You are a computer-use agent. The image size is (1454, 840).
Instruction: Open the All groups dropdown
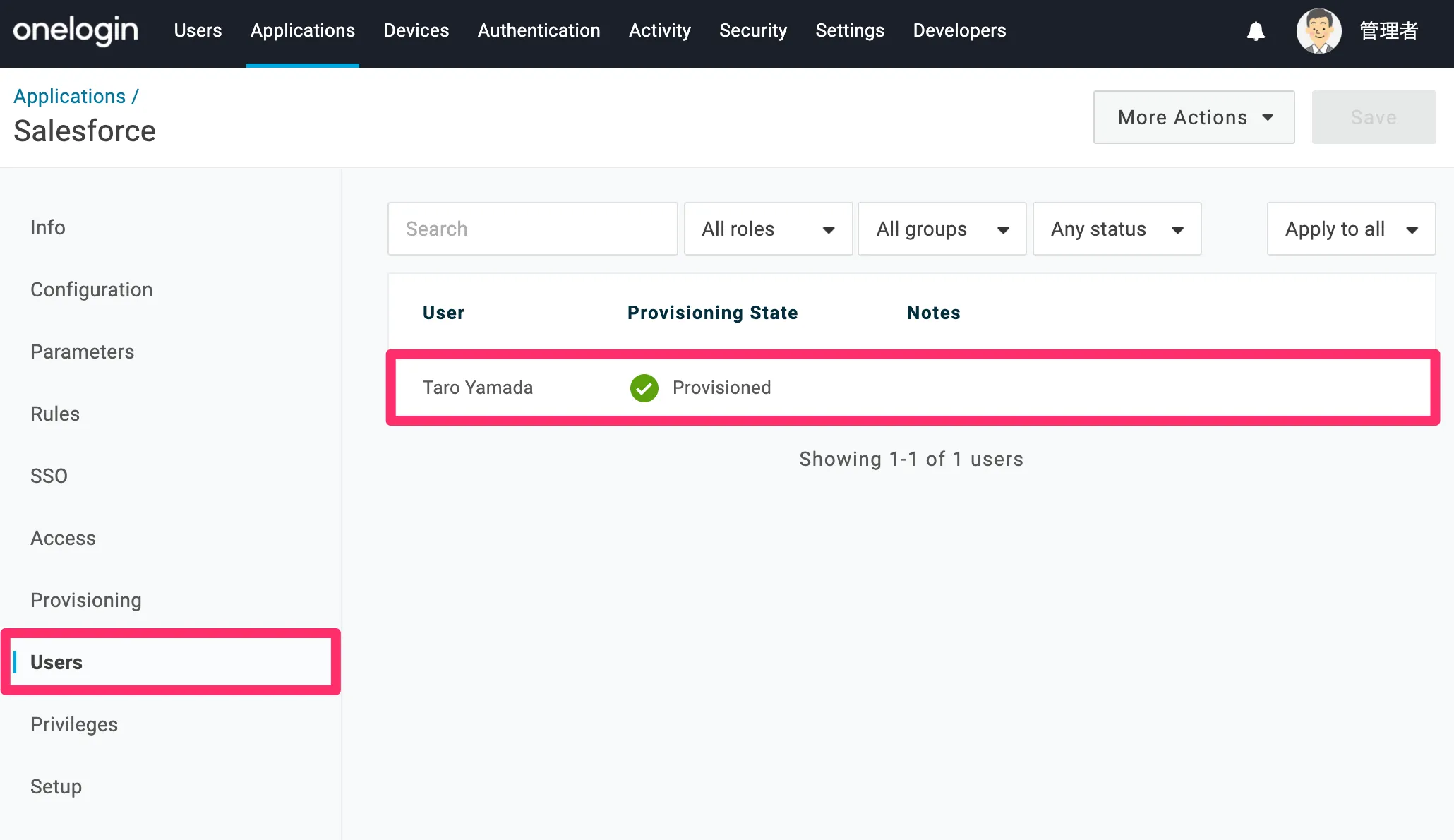click(x=942, y=229)
